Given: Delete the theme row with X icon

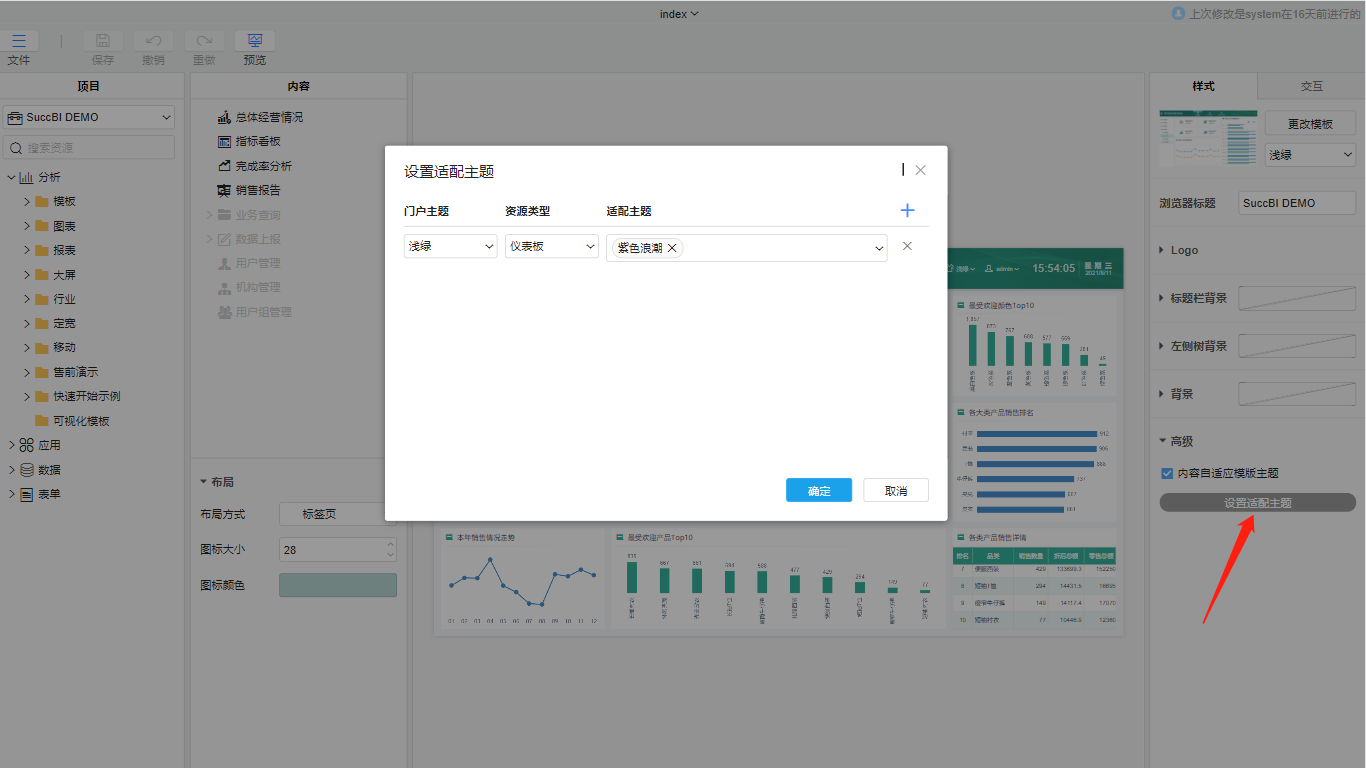Looking at the screenshot, I should click(907, 246).
